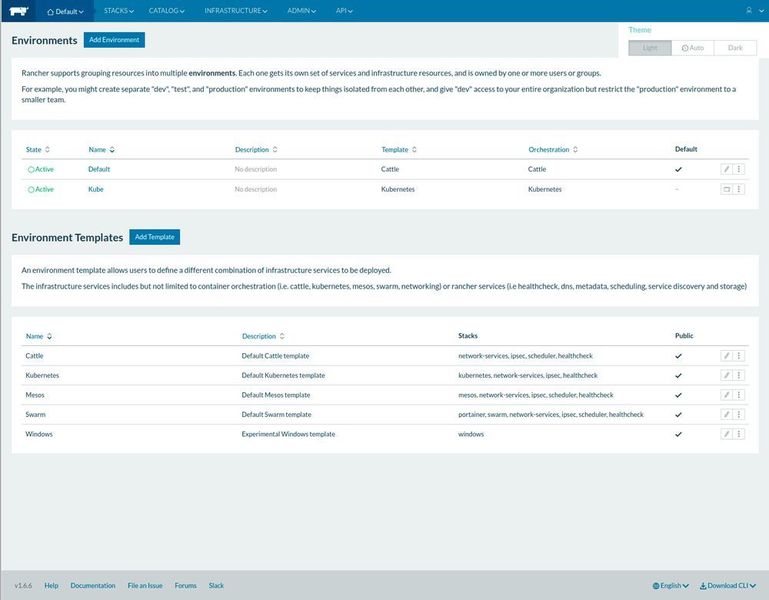
Task: Click the Help footer link
Action: pos(51,585)
